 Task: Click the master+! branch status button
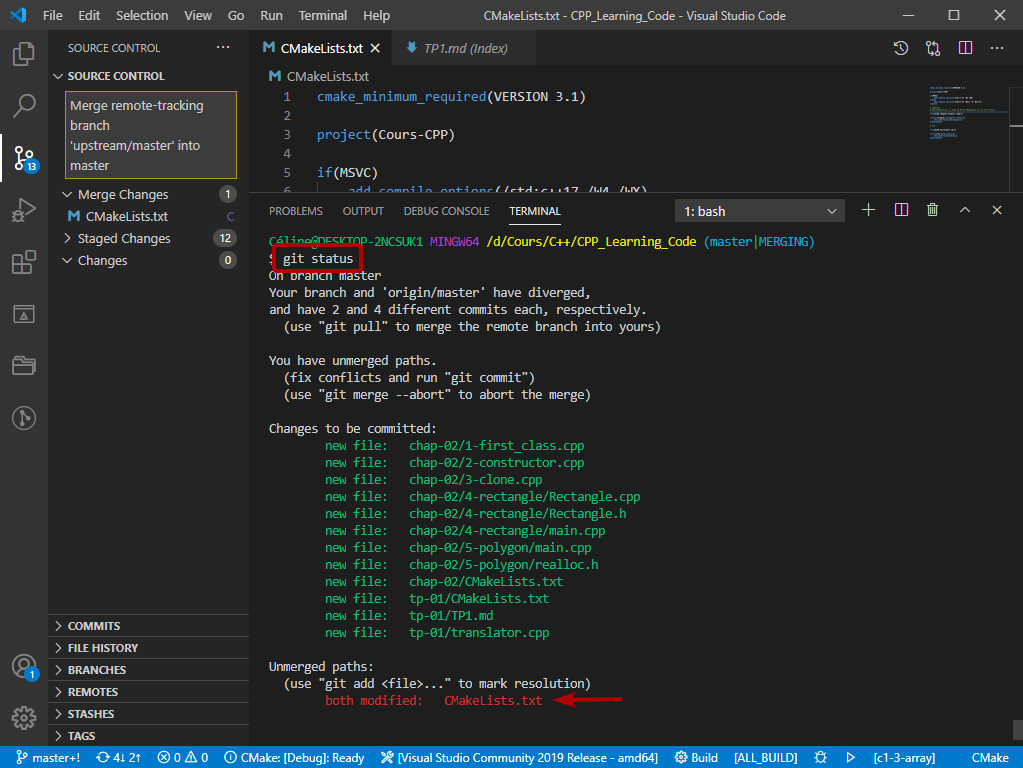(x=48, y=758)
